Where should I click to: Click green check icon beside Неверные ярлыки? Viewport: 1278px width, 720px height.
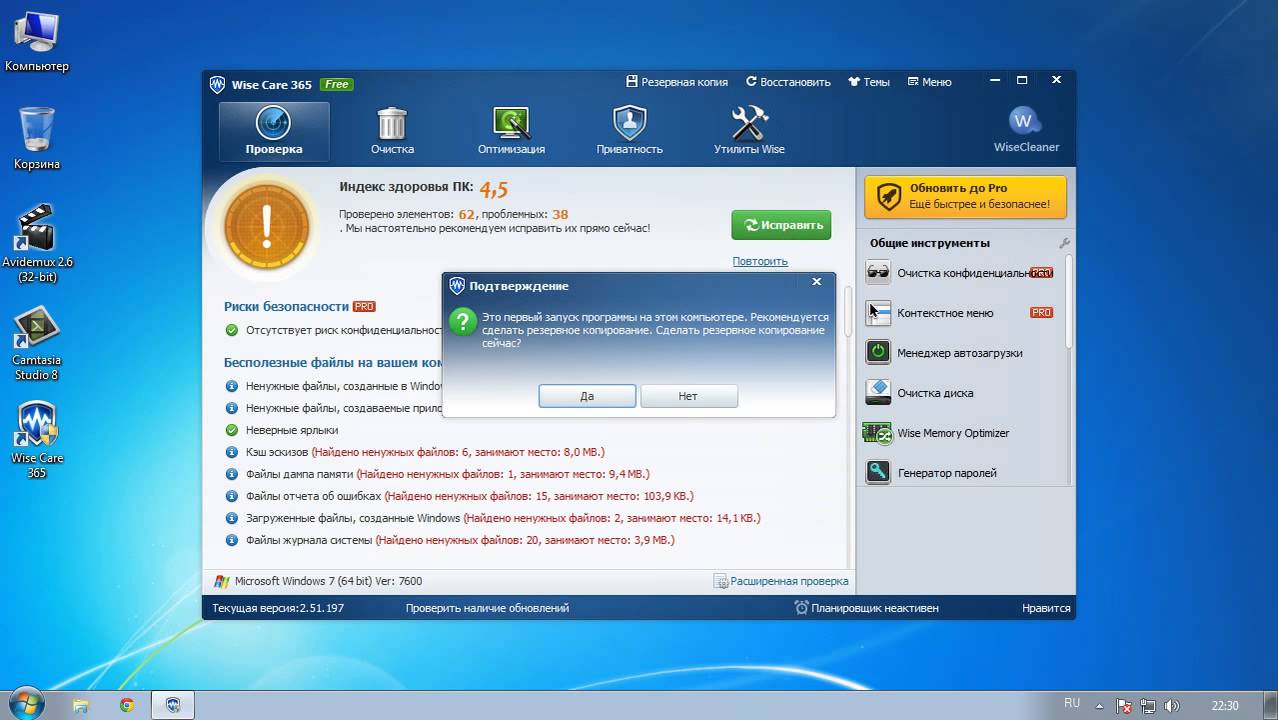[232, 430]
